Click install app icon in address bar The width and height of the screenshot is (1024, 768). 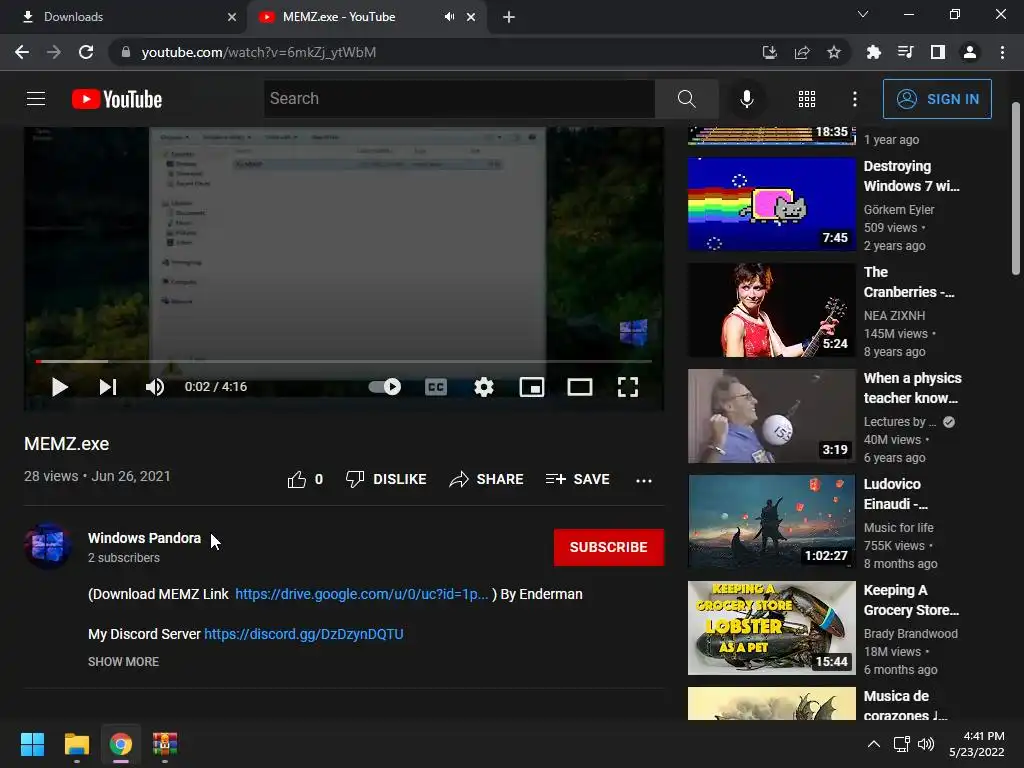tap(769, 52)
